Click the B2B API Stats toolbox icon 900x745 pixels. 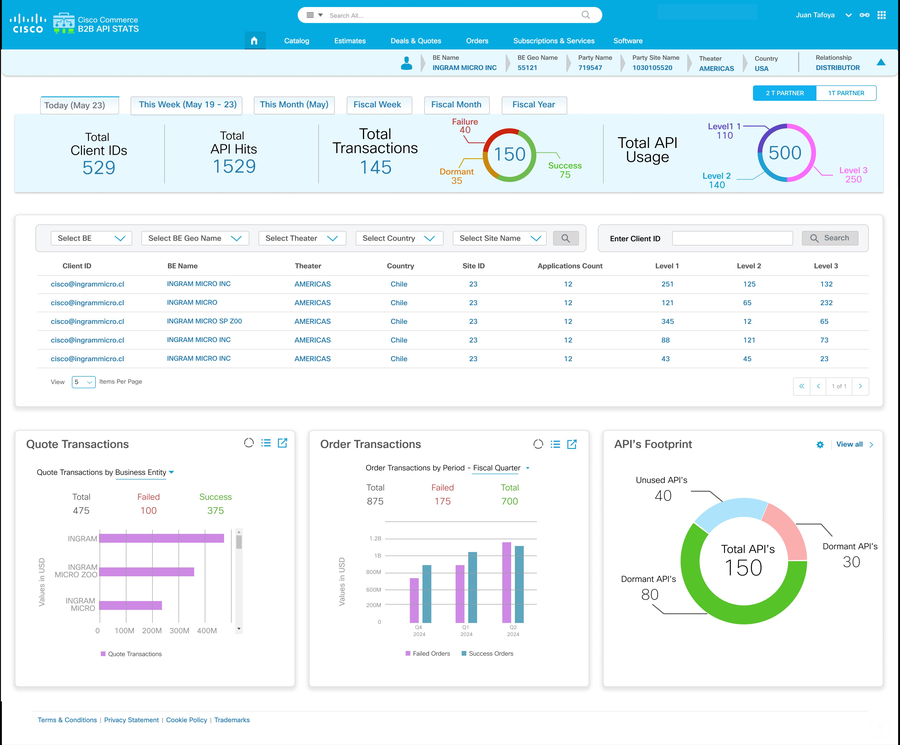[64, 23]
